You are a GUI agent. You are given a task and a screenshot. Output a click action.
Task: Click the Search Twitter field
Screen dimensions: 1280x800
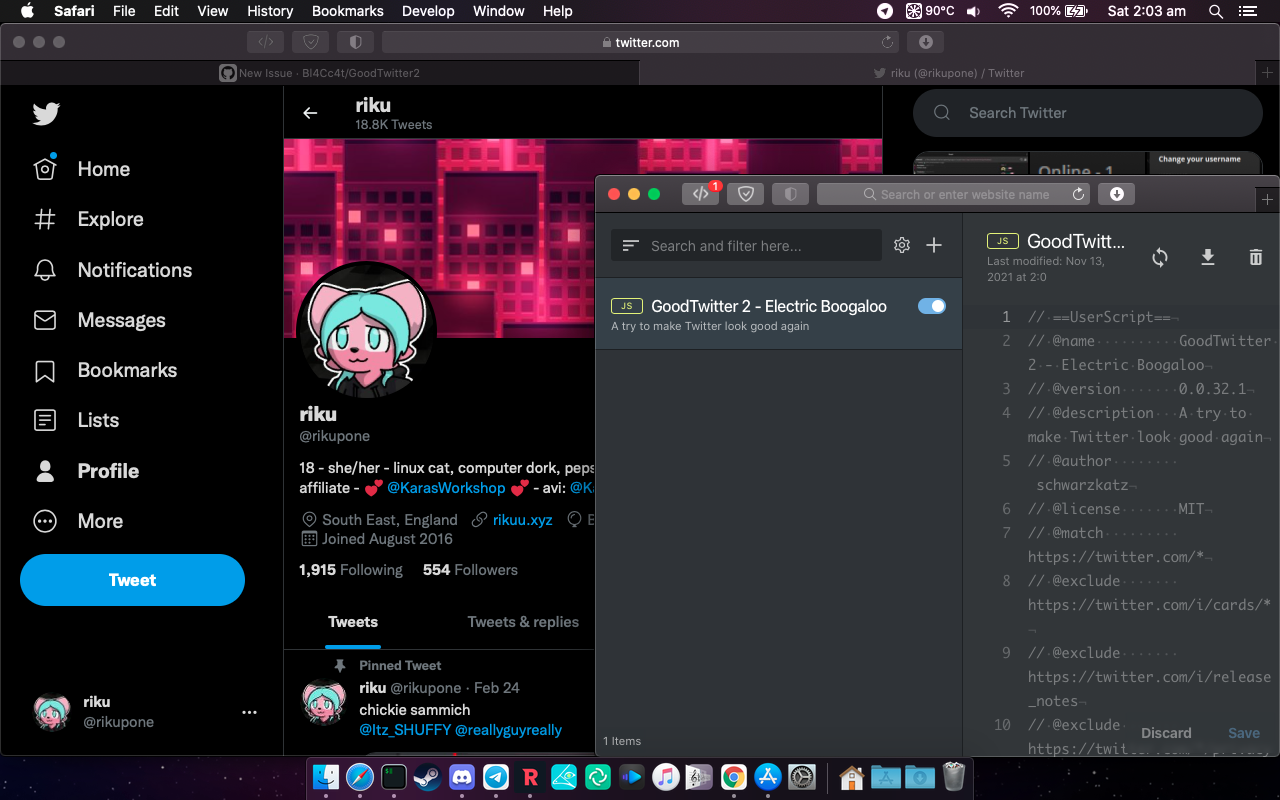[x=1088, y=113]
